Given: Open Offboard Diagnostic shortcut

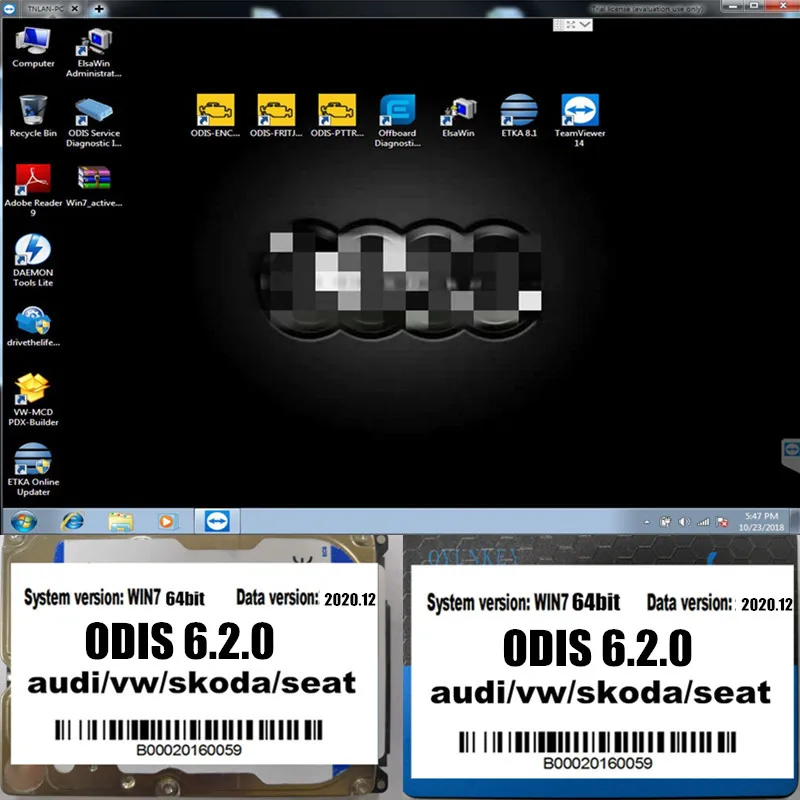Looking at the screenshot, I should tap(397, 121).
